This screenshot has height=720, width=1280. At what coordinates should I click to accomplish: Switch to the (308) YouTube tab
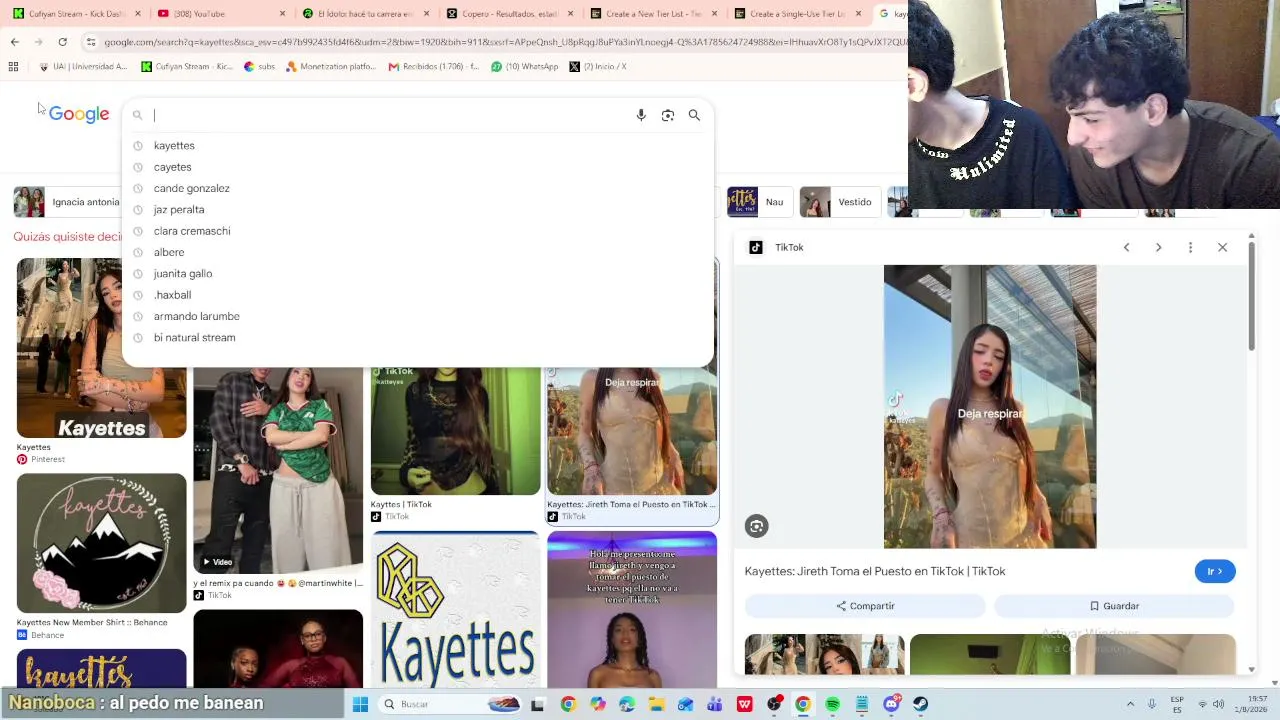coord(220,14)
